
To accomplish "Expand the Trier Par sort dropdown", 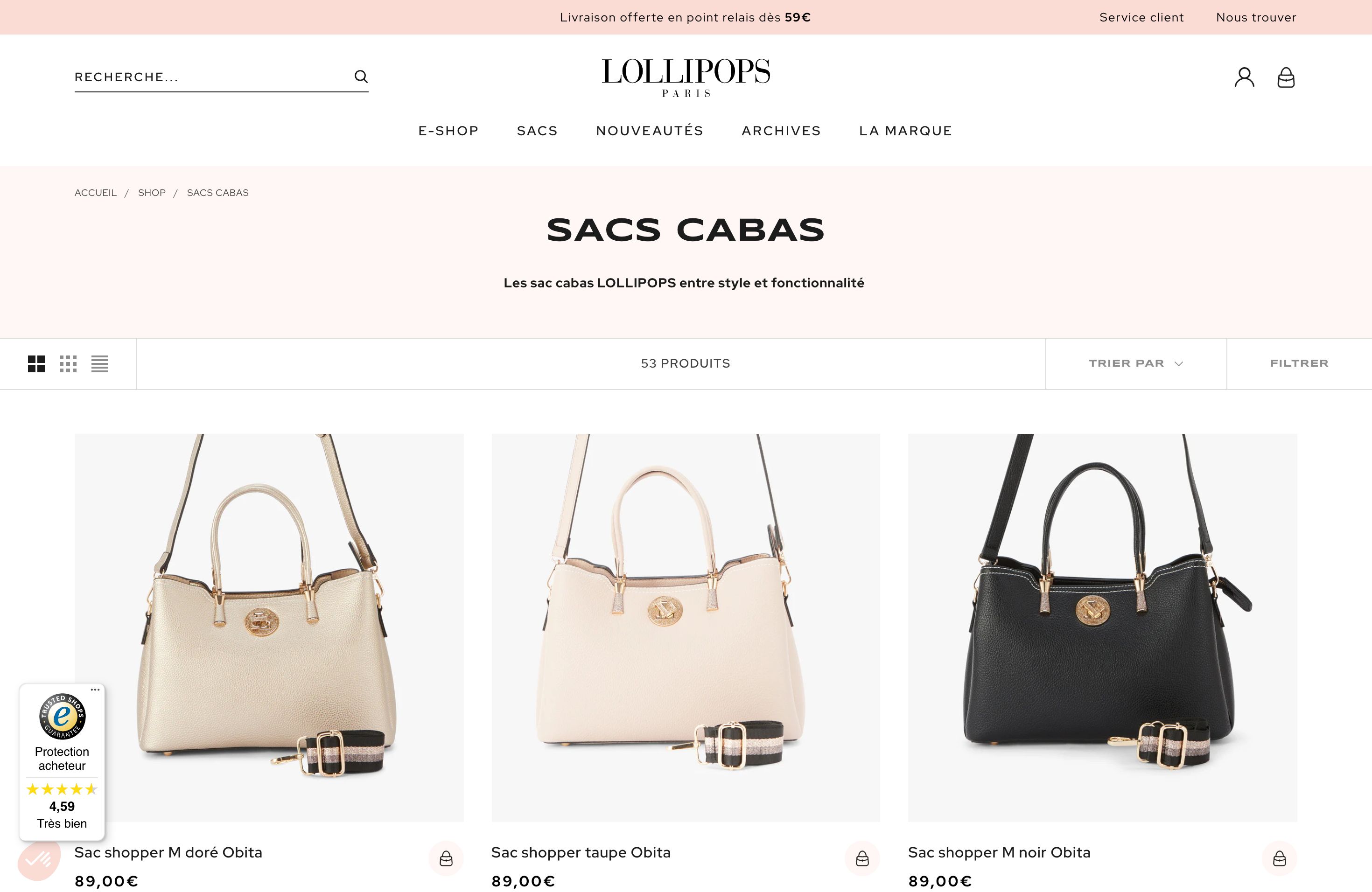I will tap(1136, 363).
